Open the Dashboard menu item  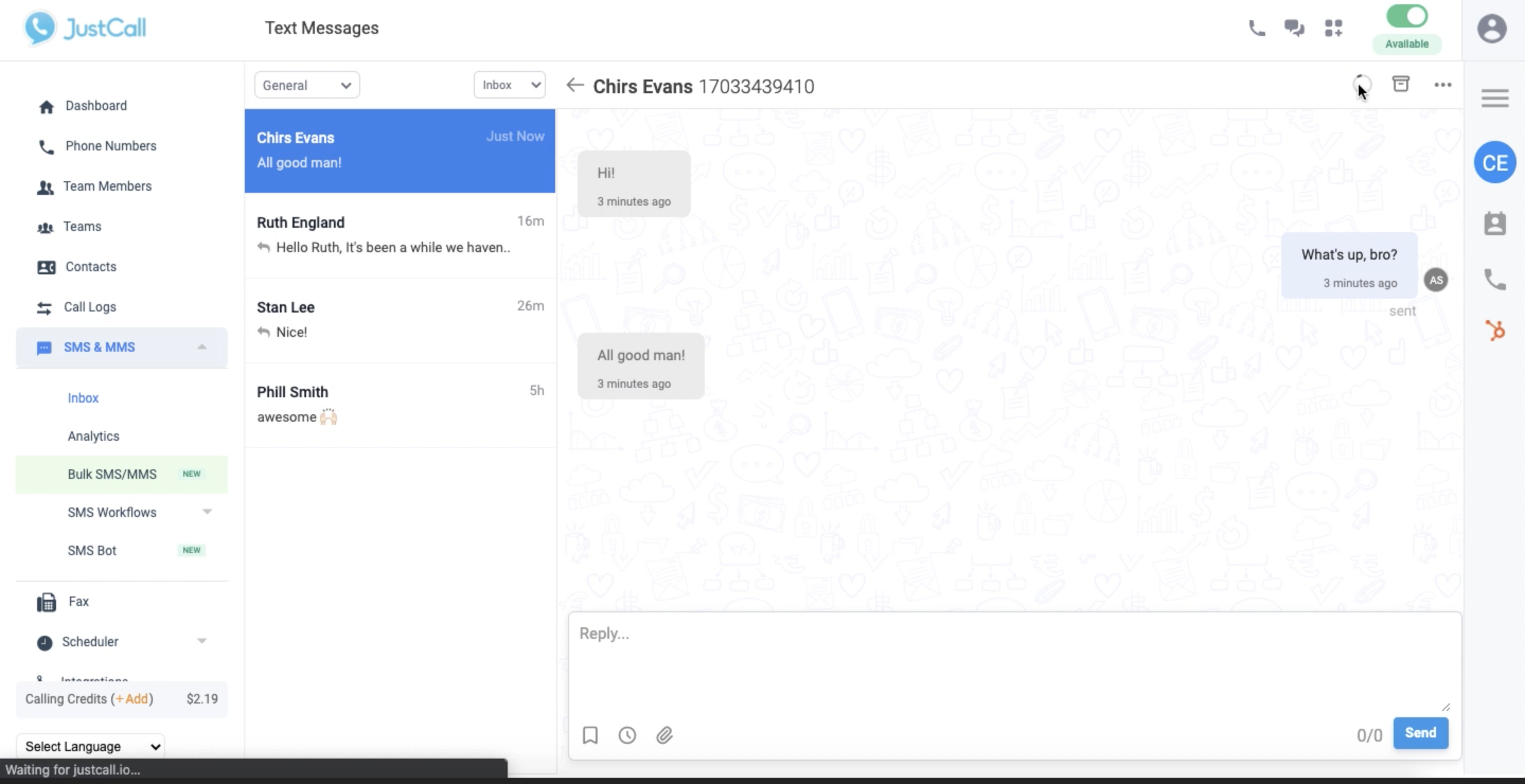96,105
